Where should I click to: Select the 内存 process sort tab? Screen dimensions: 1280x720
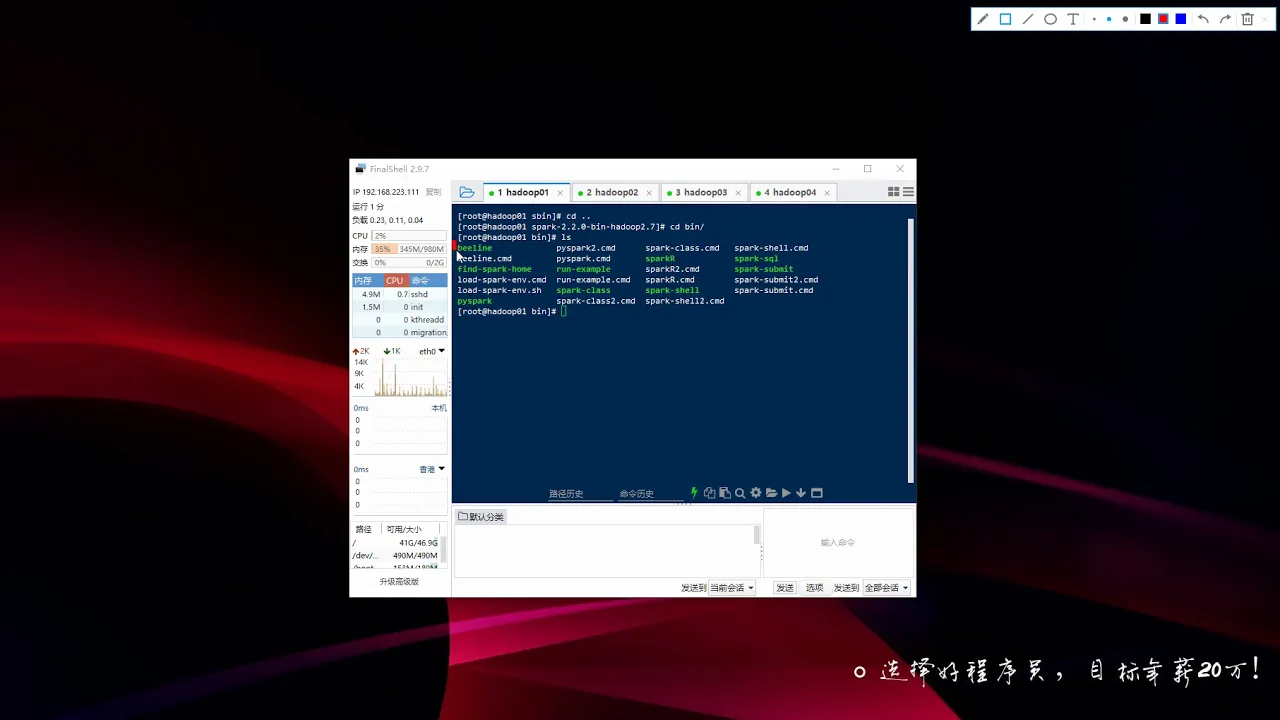[363, 281]
